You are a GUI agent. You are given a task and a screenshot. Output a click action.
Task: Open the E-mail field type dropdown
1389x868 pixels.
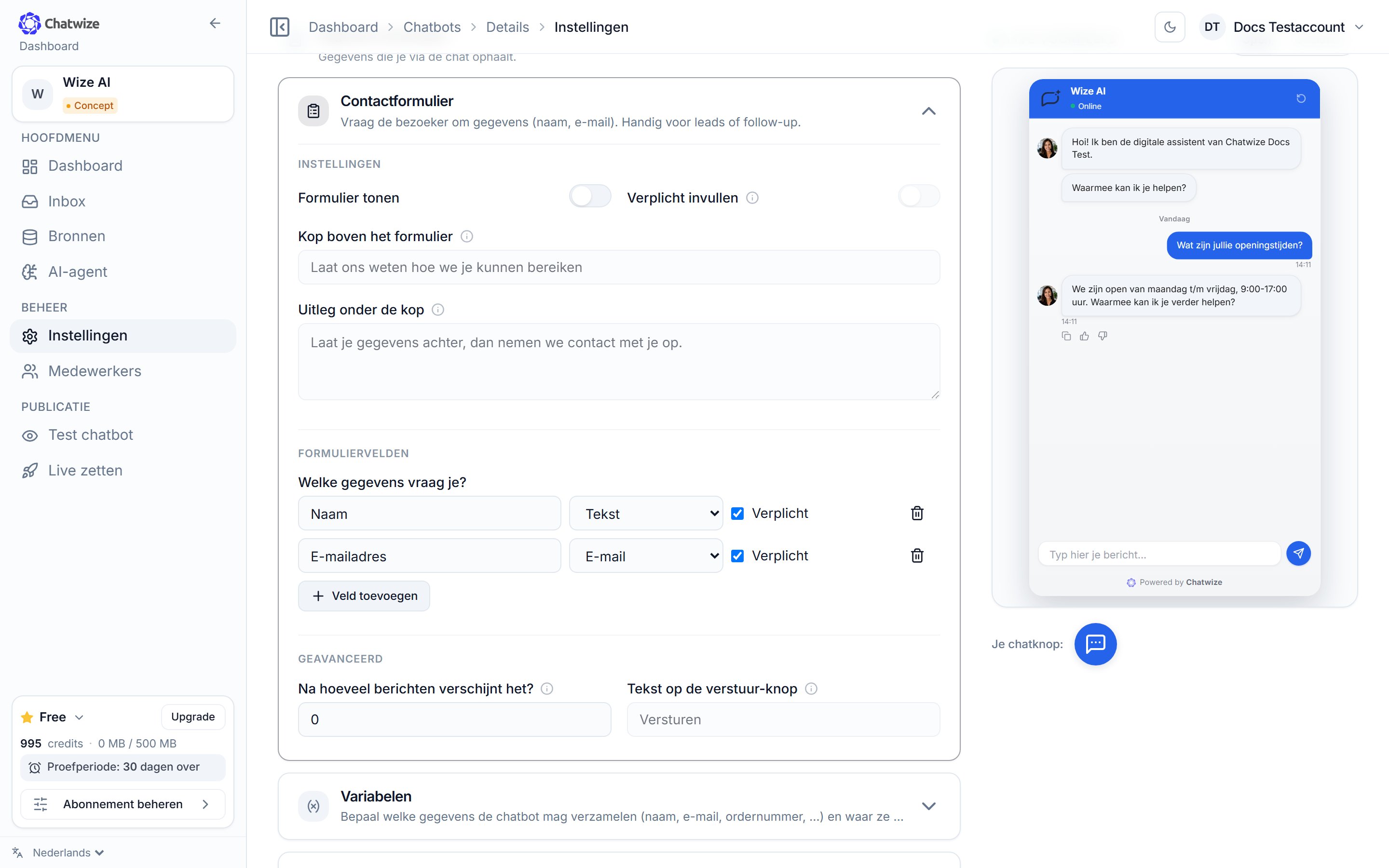click(646, 556)
